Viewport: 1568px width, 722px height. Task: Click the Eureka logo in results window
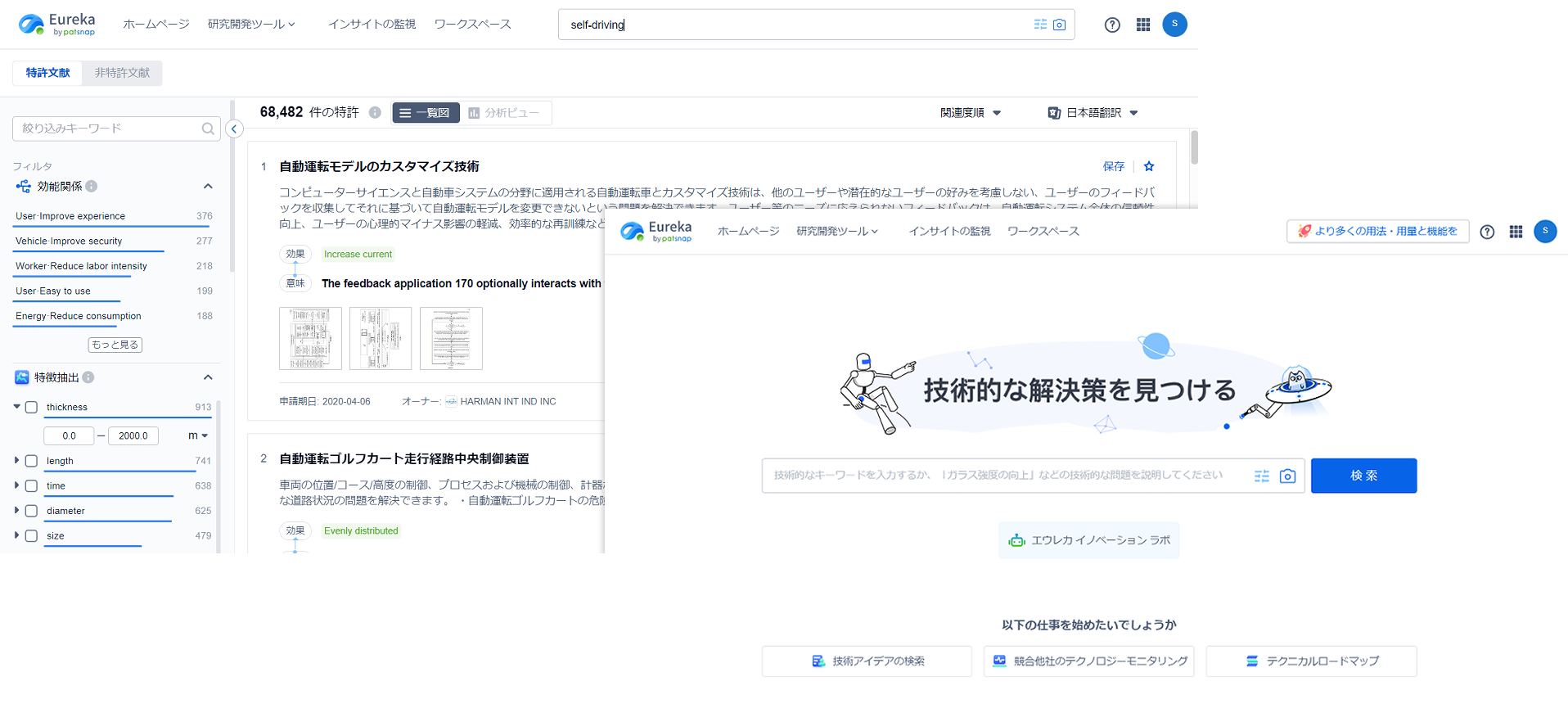point(56,25)
